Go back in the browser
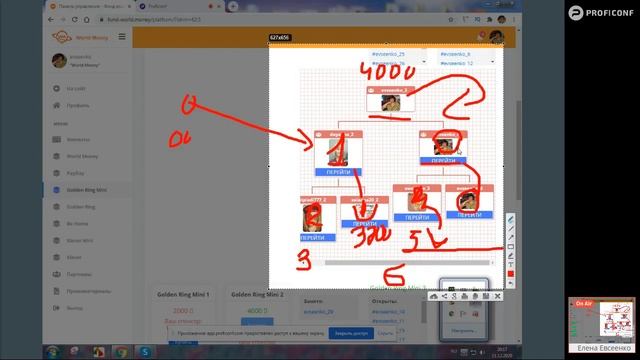640x360 pixels. tap(51, 20)
